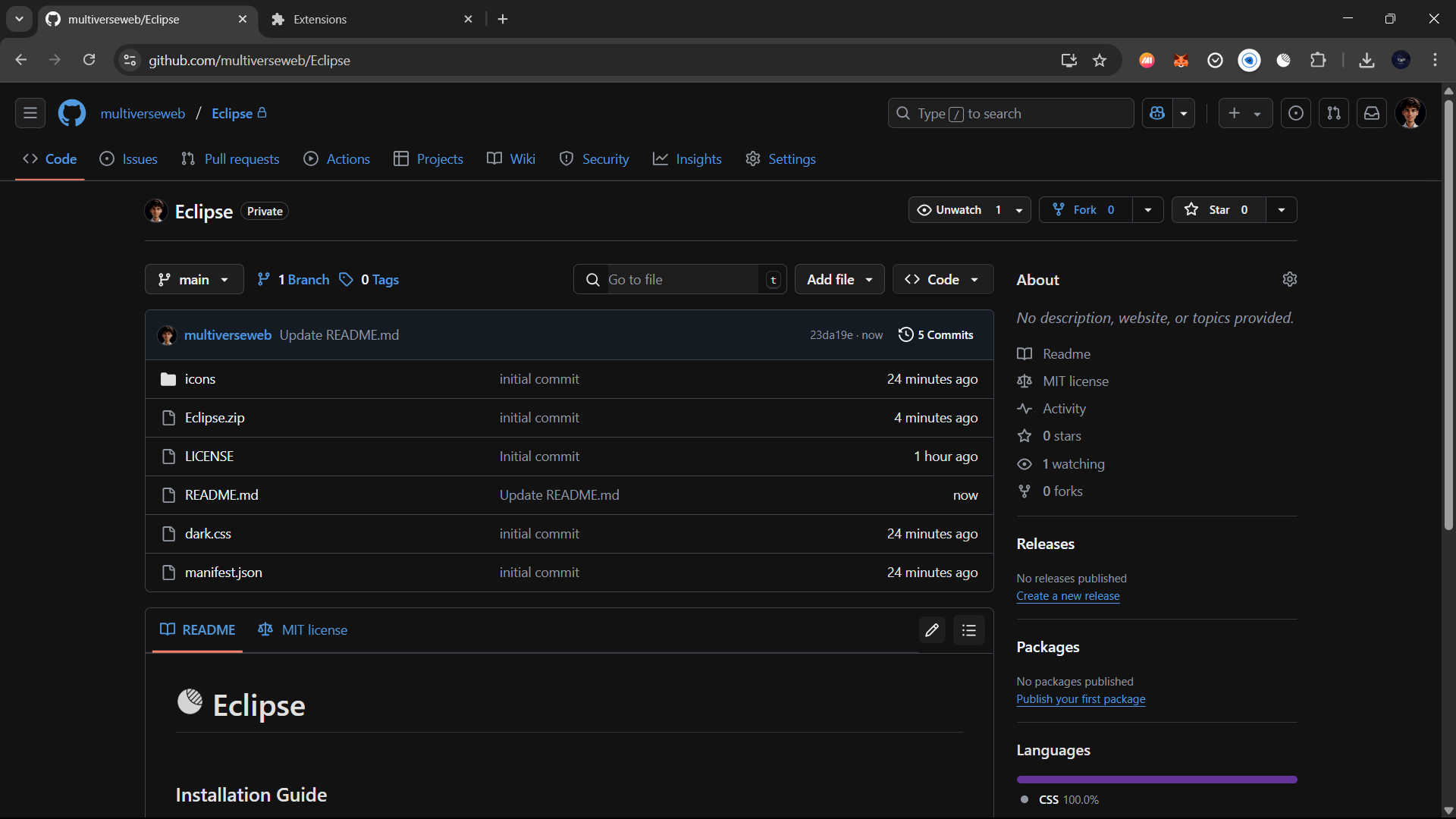The height and width of the screenshot is (819, 1456).
Task: View site information icon in address bar
Action: pyautogui.click(x=130, y=61)
